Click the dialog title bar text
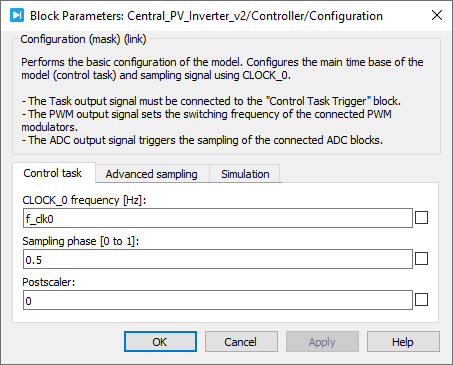Screen dimensions: 453x365 click(x=206, y=16)
